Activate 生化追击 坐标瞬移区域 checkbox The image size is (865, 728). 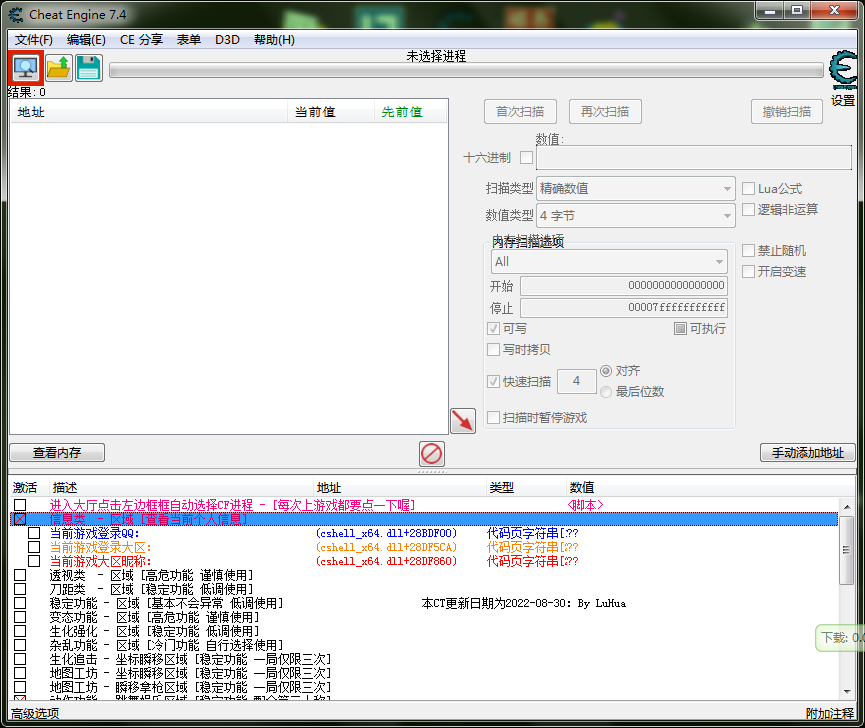(x=20, y=659)
